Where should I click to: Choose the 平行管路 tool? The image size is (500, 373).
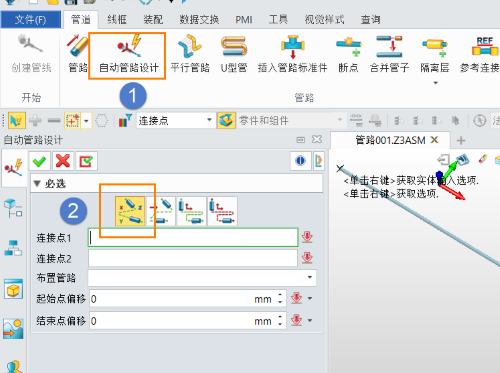190,53
